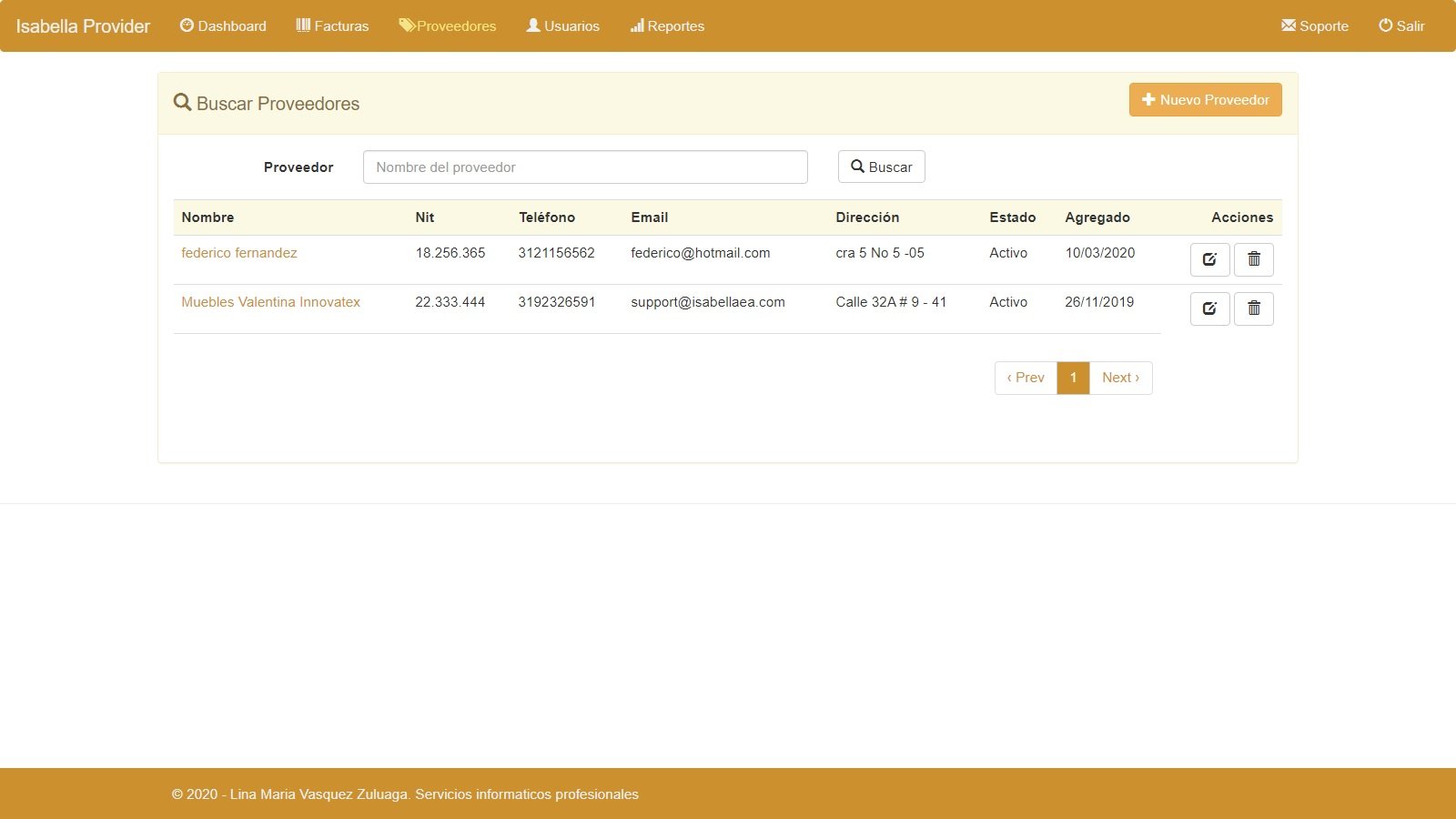Click the Buscar search button

(881, 167)
